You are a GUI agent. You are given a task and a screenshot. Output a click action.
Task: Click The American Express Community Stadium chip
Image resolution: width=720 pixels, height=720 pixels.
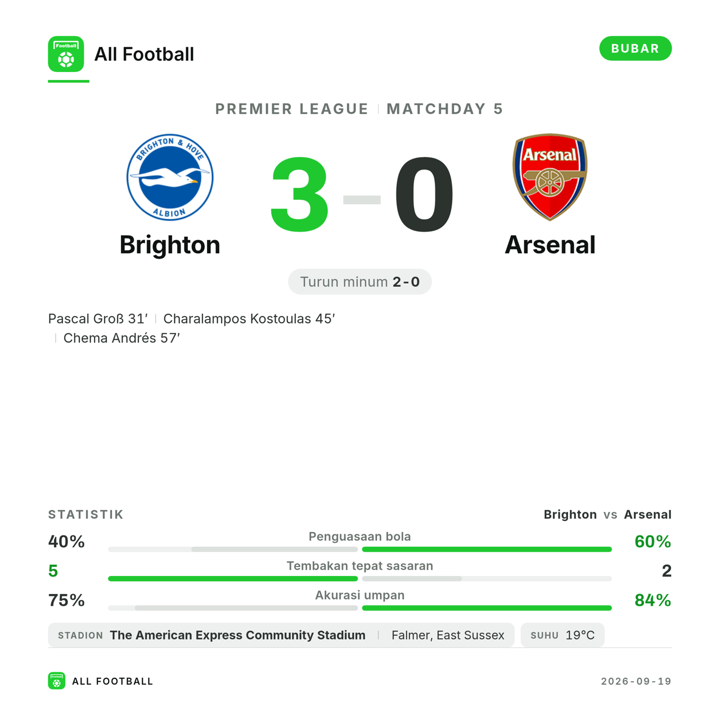(x=281, y=635)
